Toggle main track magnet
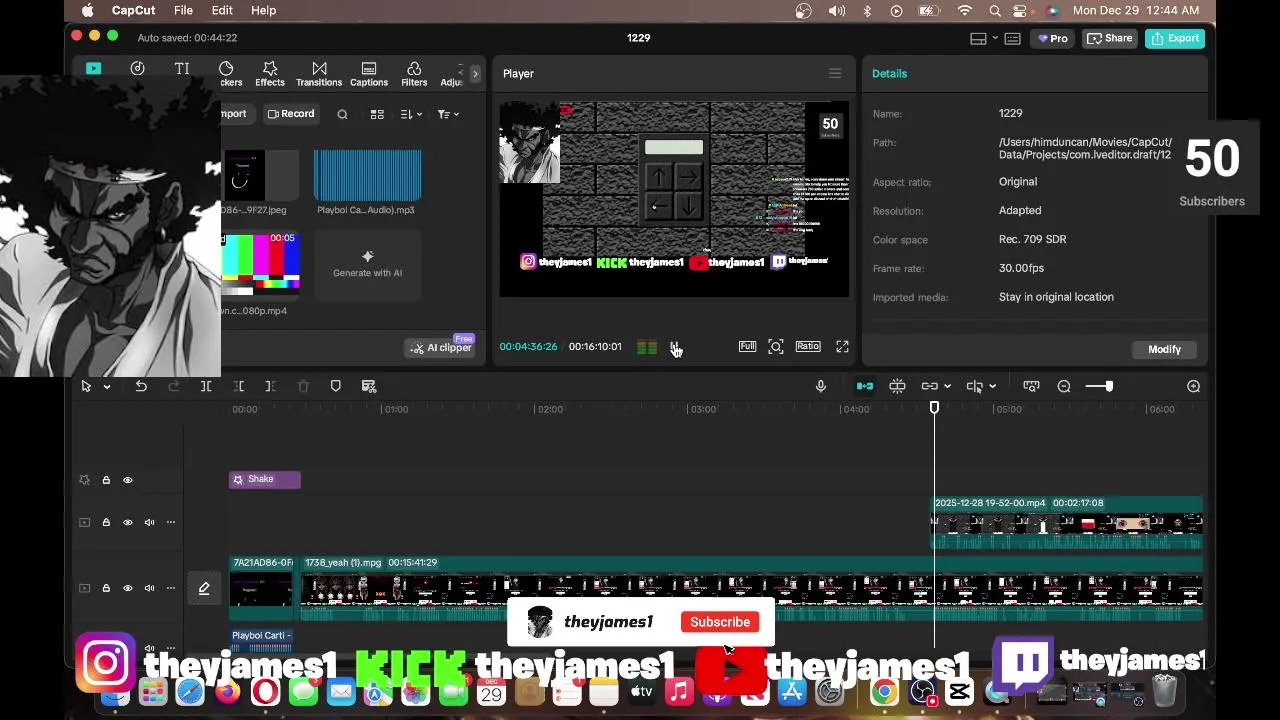1280x720 pixels. point(865,386)
